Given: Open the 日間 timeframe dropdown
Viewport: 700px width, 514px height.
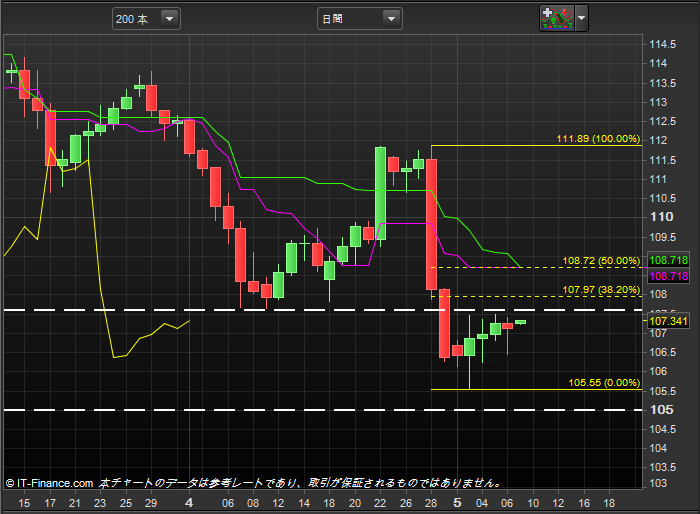Looking at the screenshot, I should [359, 19].
